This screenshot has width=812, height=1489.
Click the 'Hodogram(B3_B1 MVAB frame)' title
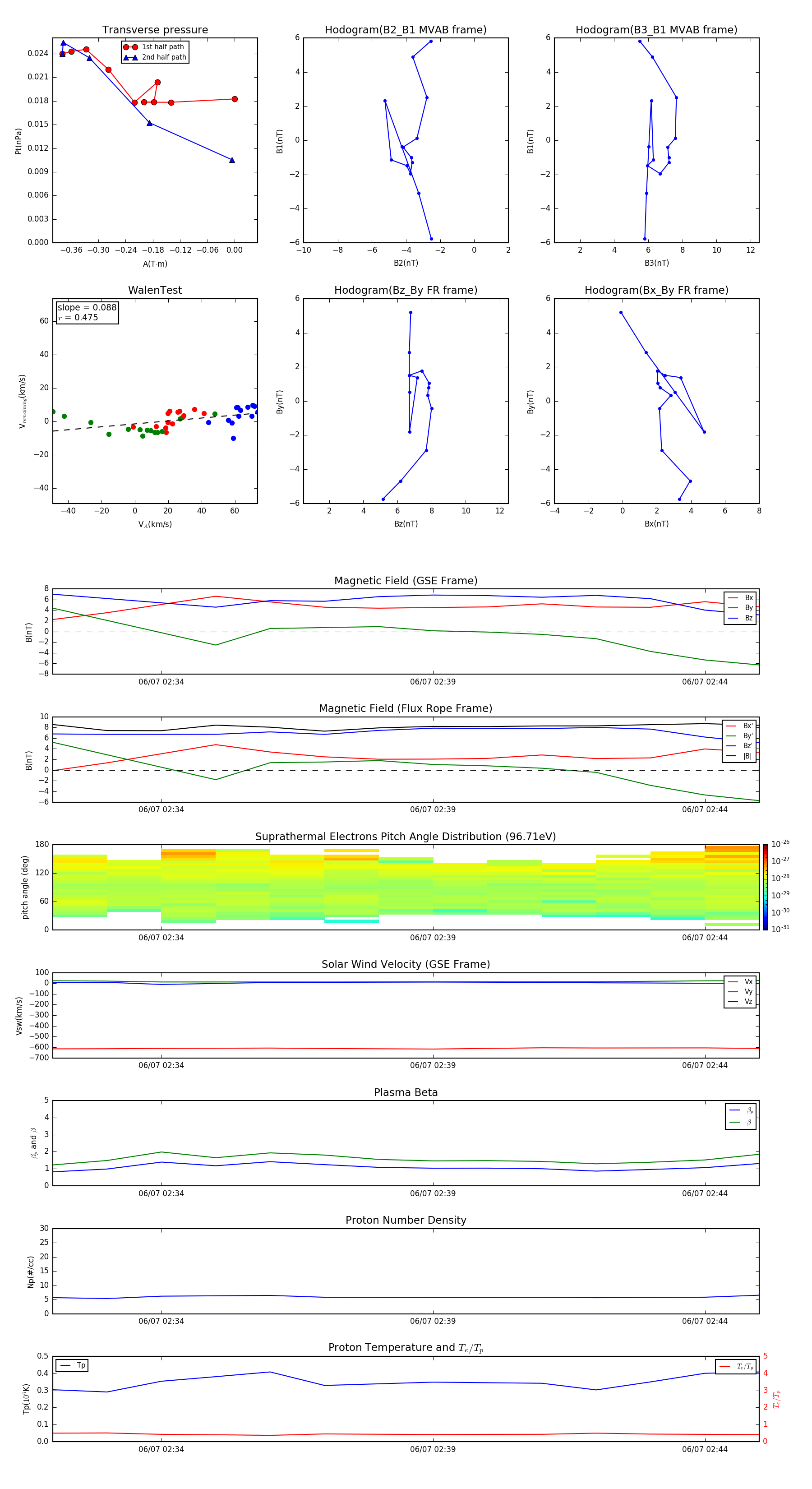point(656,29)
